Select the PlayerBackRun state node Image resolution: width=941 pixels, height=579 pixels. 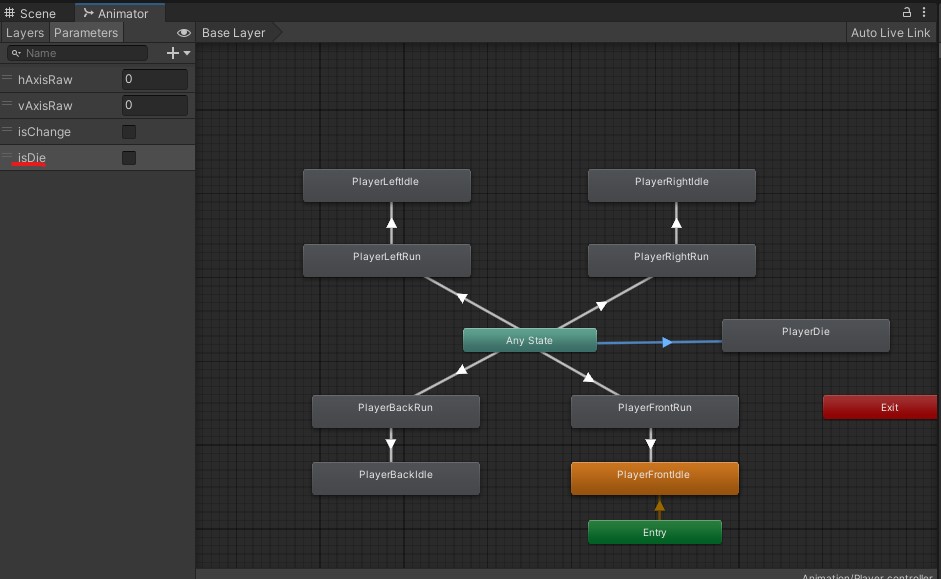point(395,411)
